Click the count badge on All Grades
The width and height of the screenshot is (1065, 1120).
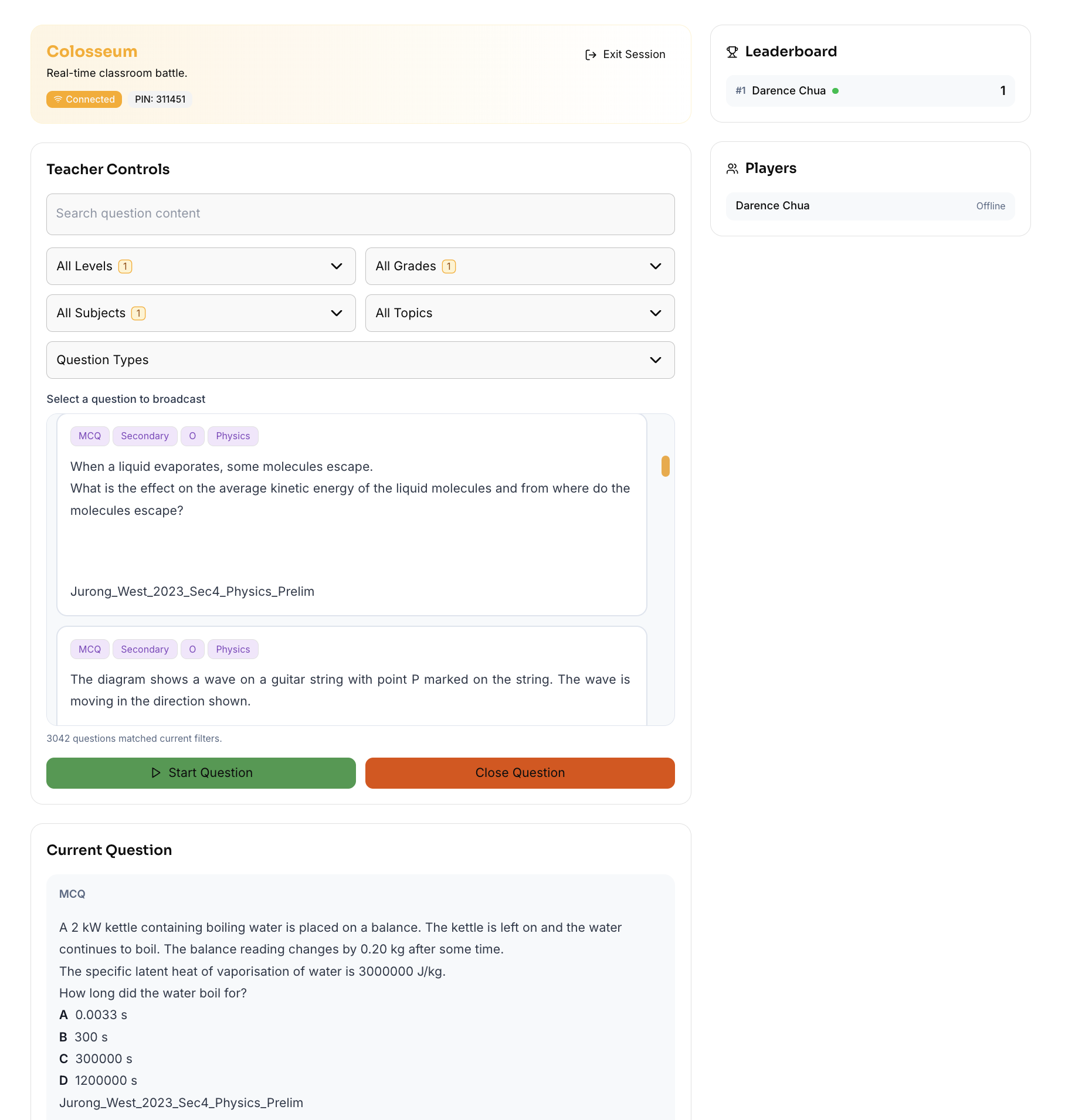pyautogui.click(x=449, y=266)
